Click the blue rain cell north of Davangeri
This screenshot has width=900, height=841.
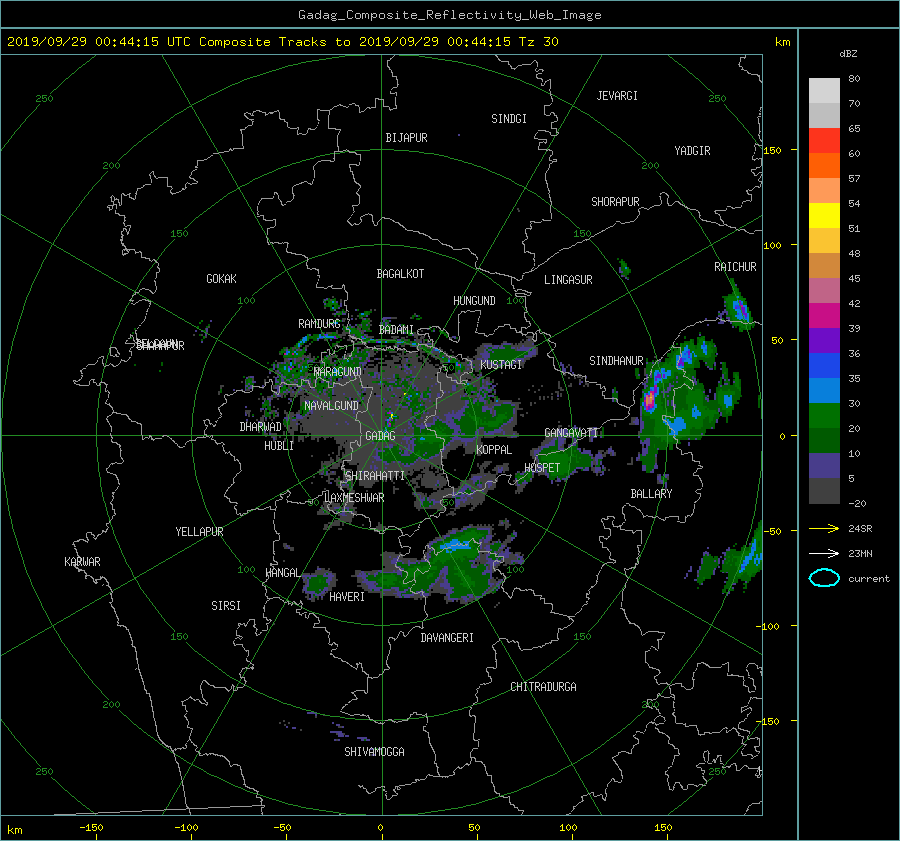click(456, 545)
